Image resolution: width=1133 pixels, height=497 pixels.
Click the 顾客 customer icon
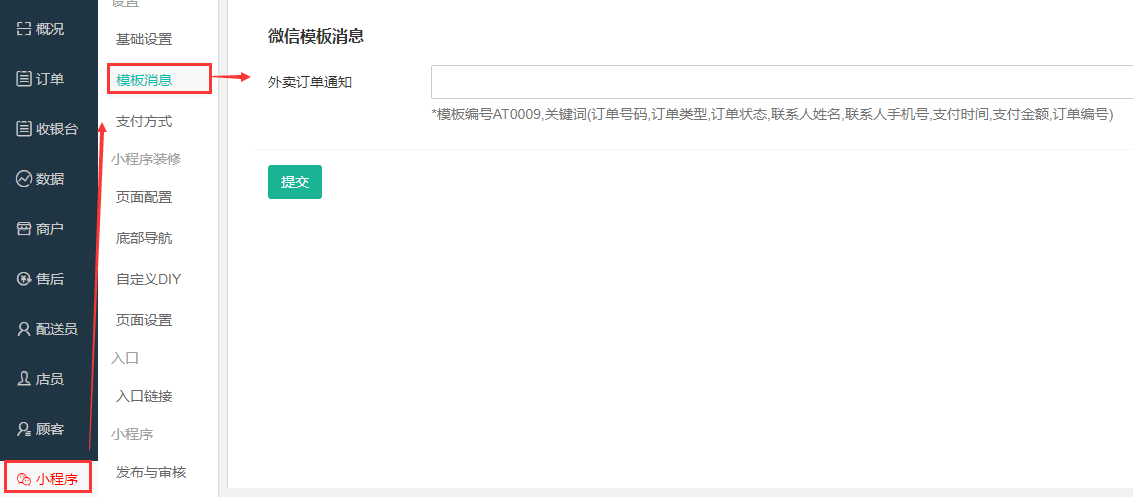tap(24, 429)
